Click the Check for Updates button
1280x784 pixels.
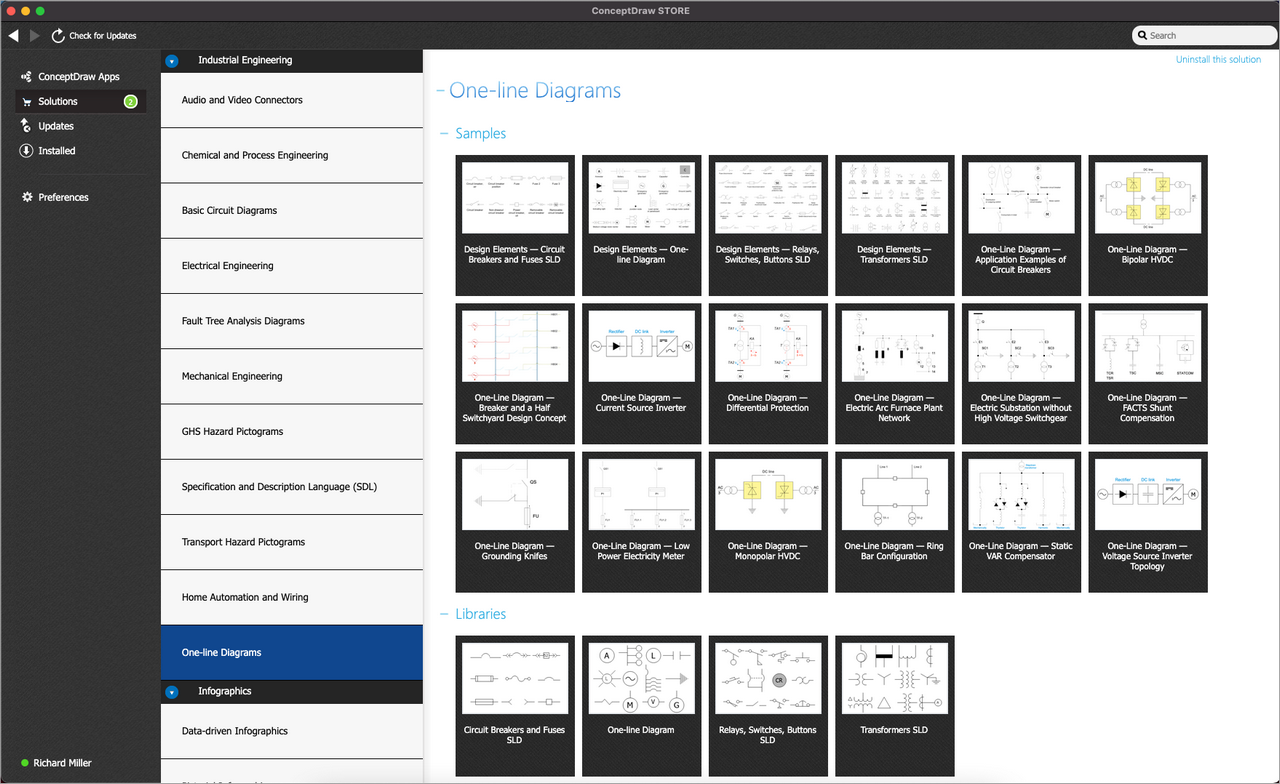tap(94, 35)
